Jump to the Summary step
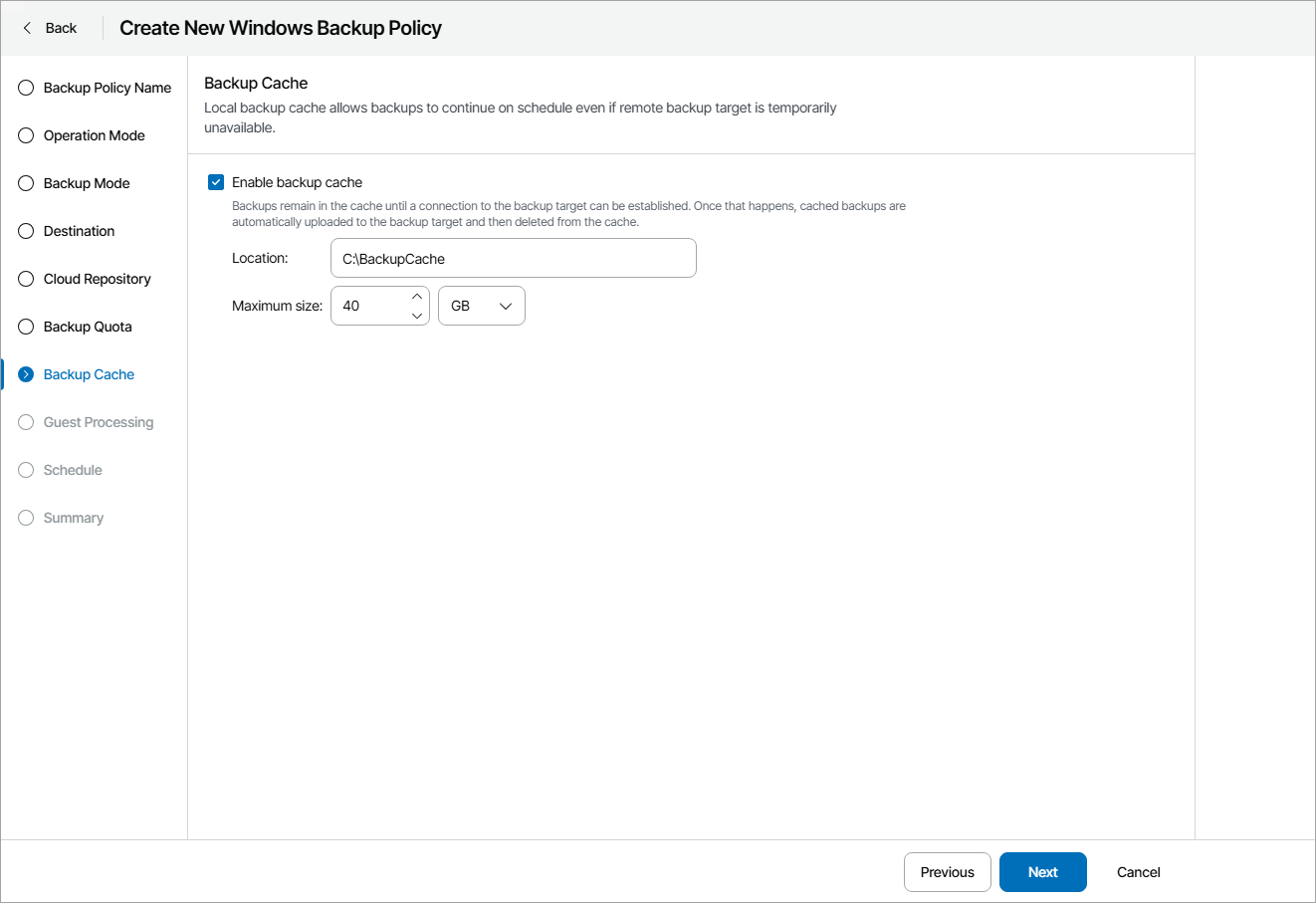Screen dimensions: 1316x903 [x=73, y=518]
